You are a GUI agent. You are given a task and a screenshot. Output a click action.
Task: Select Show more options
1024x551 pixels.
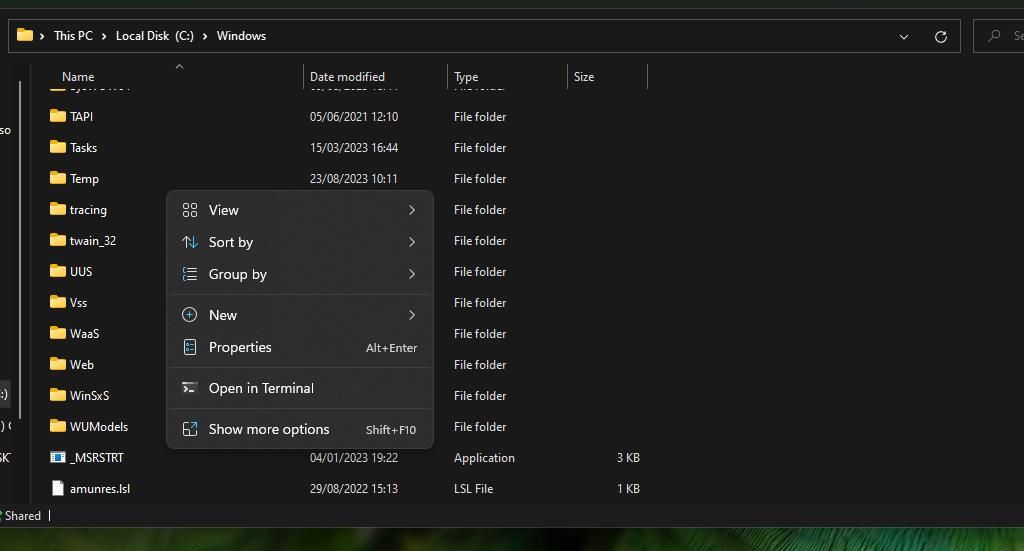click(x=268, y=429)
